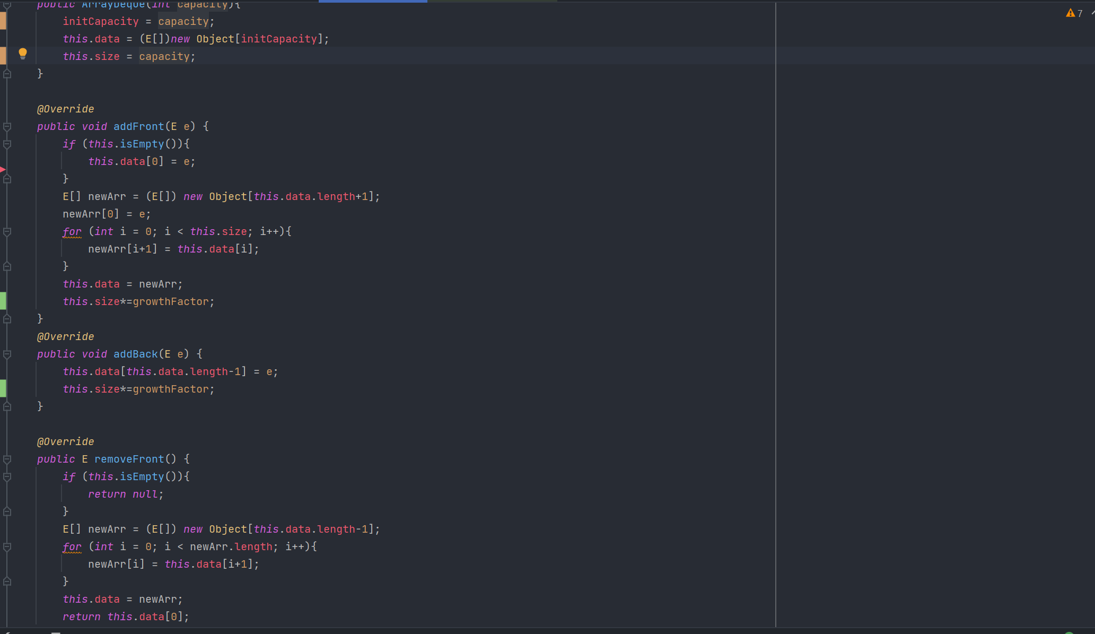Collapse the for loop inside addFront
This screenshot has height=634, width=1095.
[x=7, y=232]
